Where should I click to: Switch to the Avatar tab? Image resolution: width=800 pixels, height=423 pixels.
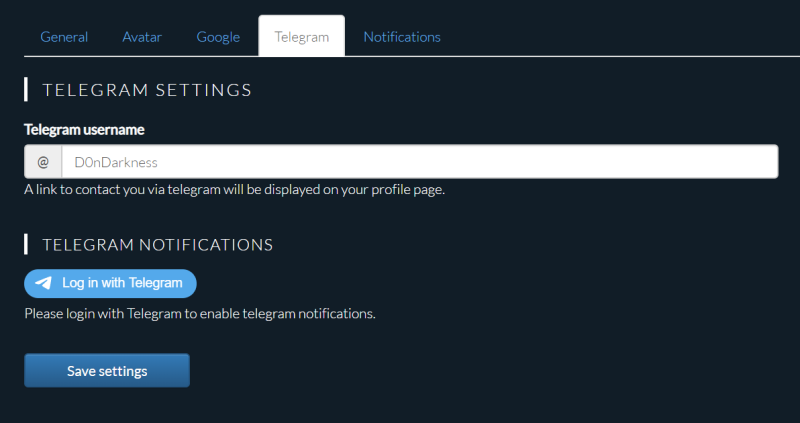click(142, 37)
